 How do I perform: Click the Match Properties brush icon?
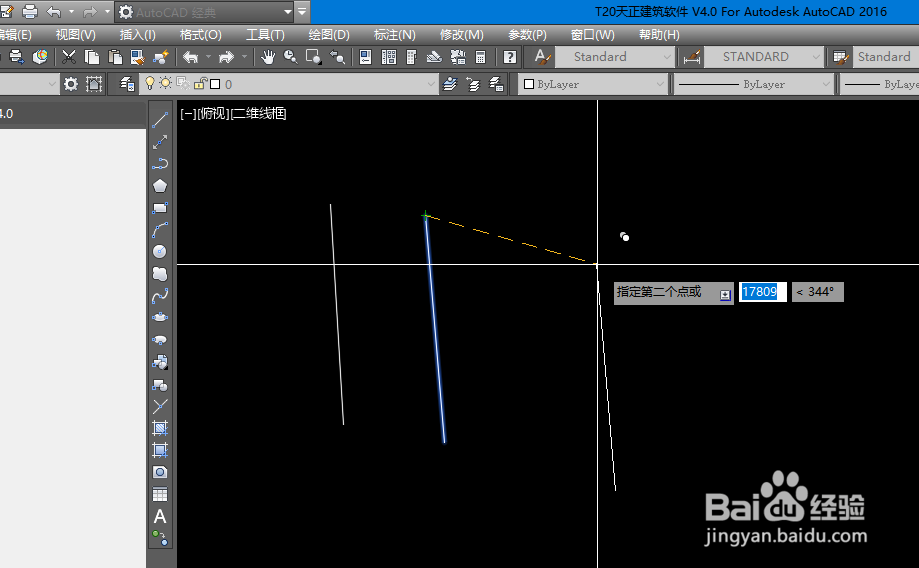tap(137, 57)
